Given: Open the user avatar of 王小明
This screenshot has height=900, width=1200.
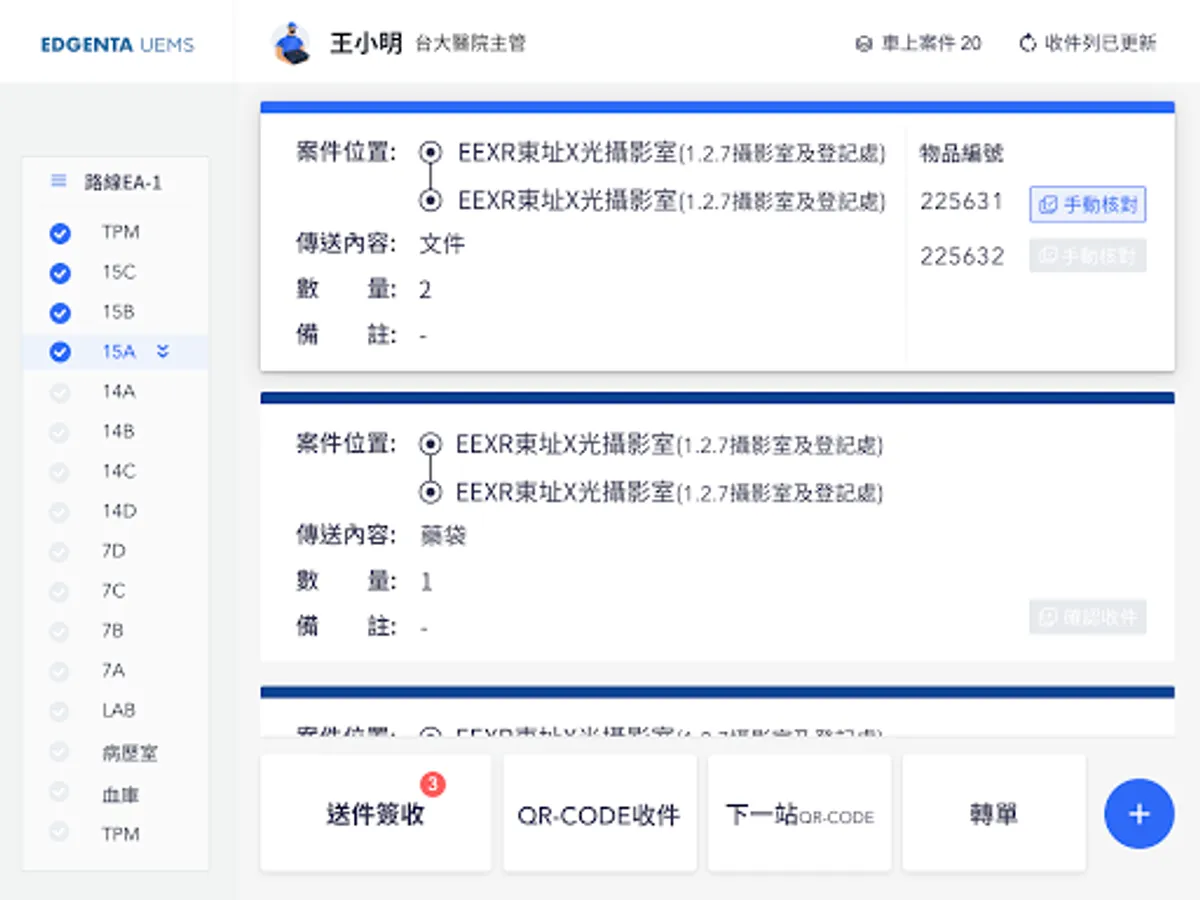Looking at the screenshot, I should pos(291,43).
